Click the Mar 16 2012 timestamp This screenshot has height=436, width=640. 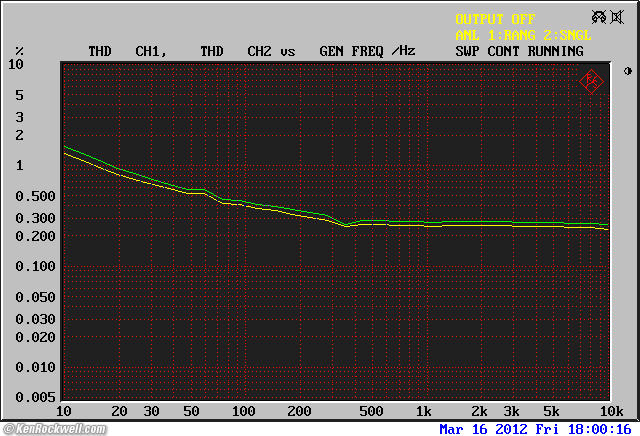536,429
